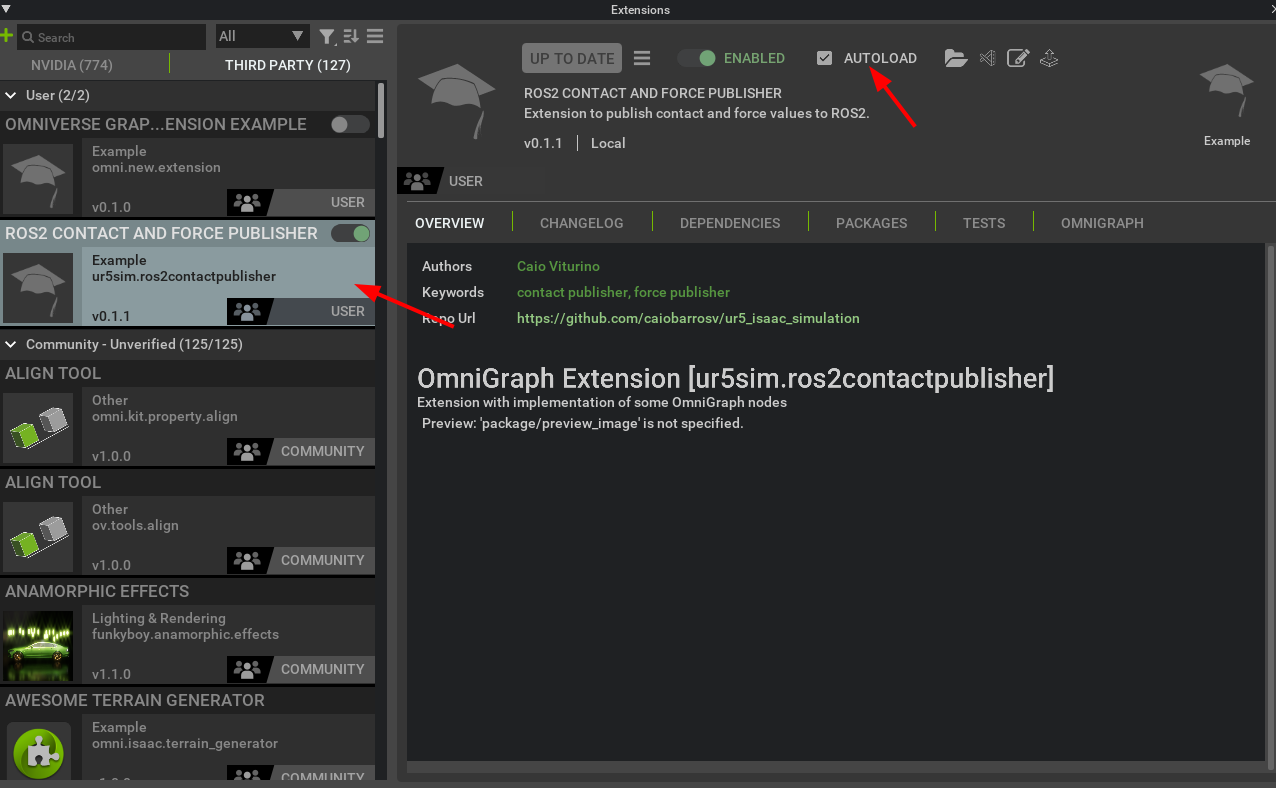Toggle the AUTOLOAD checkbox
The image size is (1276, 788).
pyautogui.click(x=824, y=58)
